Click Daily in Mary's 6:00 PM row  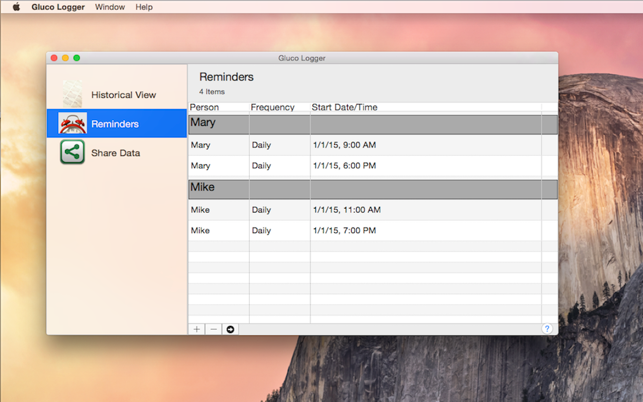pyautogui.click(x=261, y=166)
